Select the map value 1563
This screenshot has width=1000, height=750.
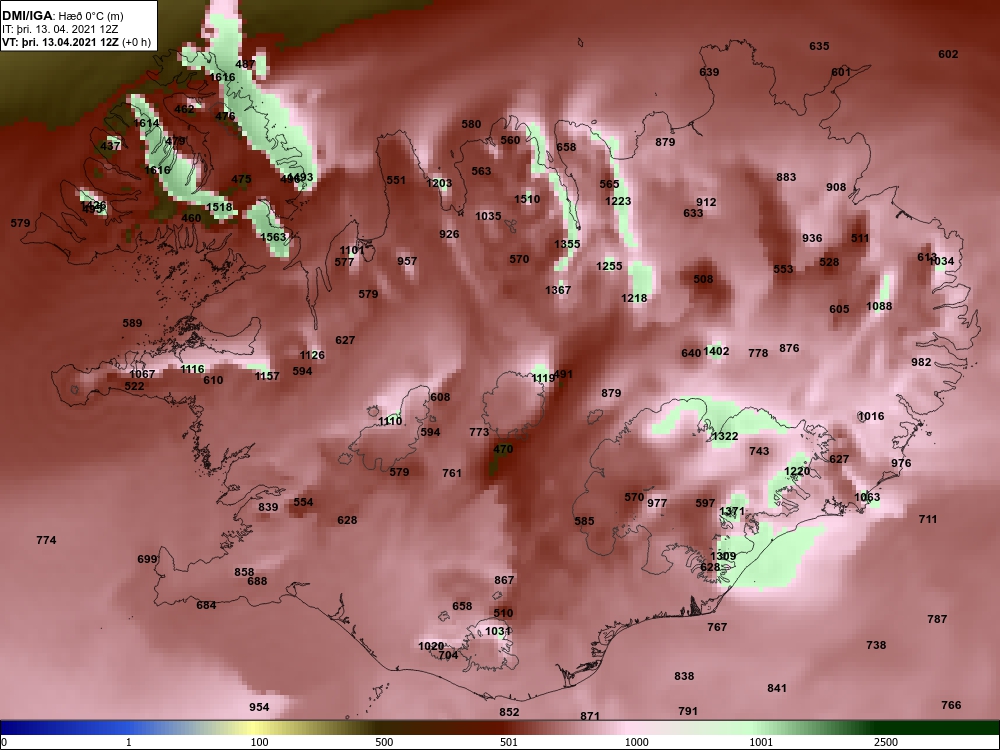(x=274, y=237)
